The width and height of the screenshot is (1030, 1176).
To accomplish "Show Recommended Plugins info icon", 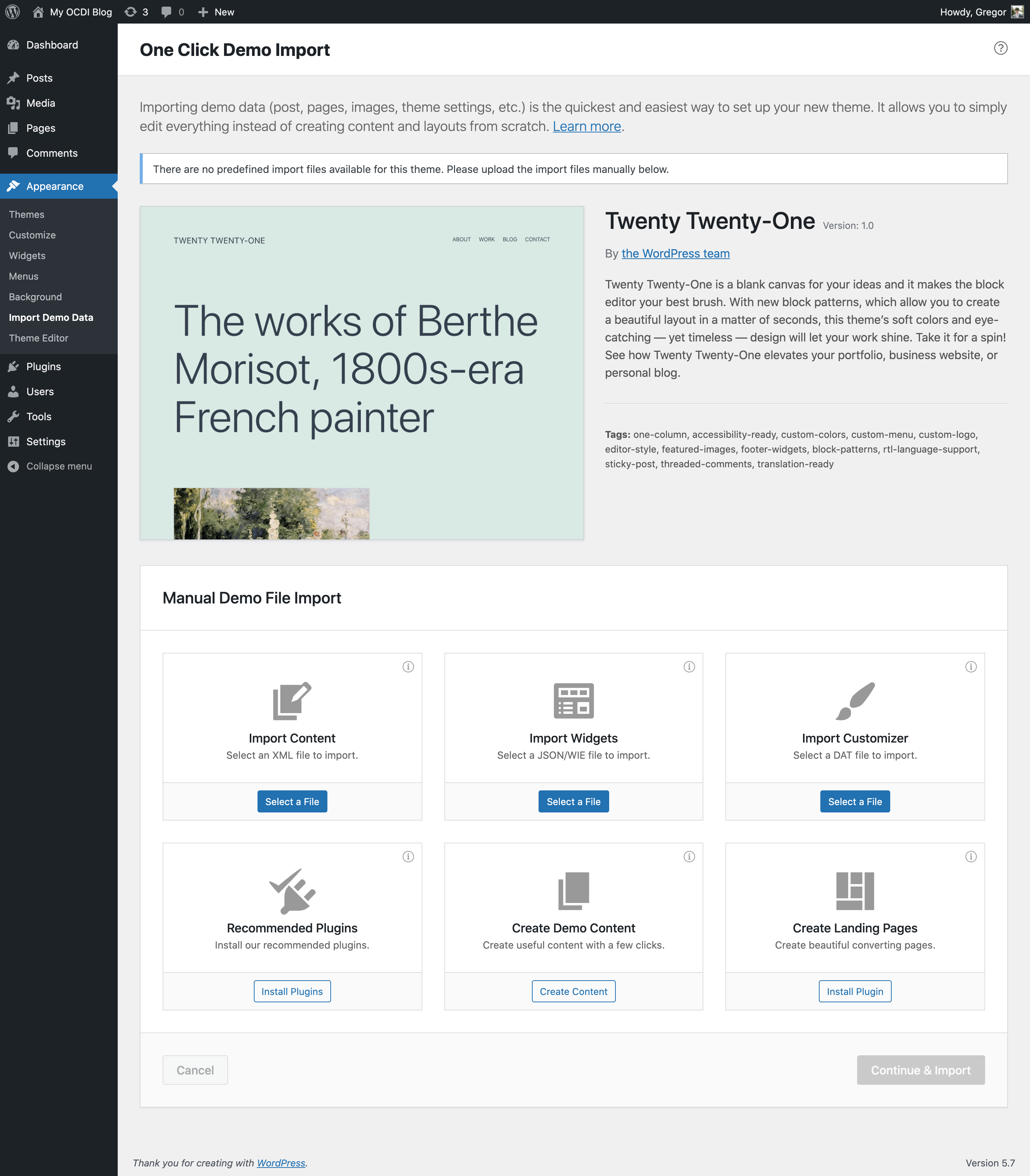I will (x=408, y=856).
